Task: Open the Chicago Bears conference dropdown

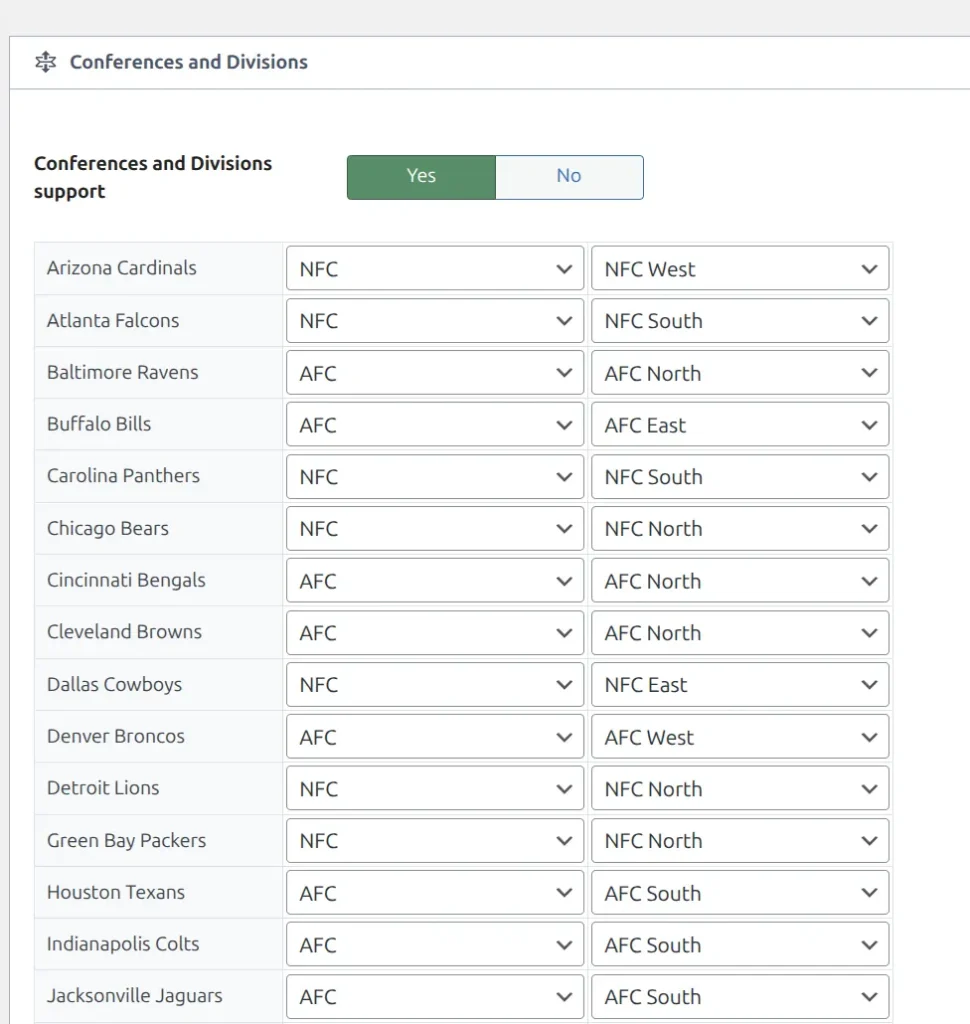Action: [x=434, y=528]
